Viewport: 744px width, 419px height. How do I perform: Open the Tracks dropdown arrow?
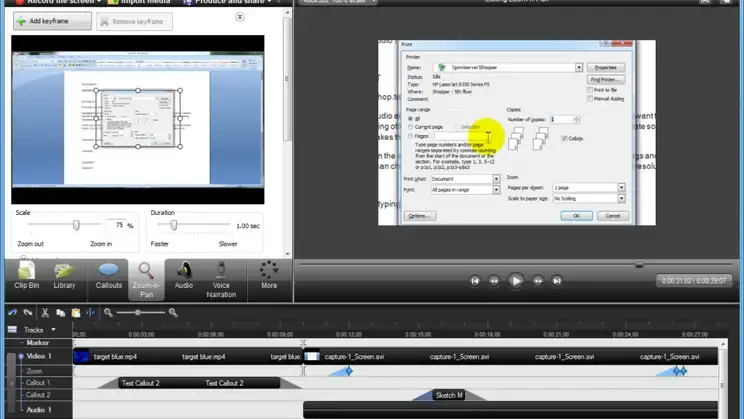tap(53, 329)
